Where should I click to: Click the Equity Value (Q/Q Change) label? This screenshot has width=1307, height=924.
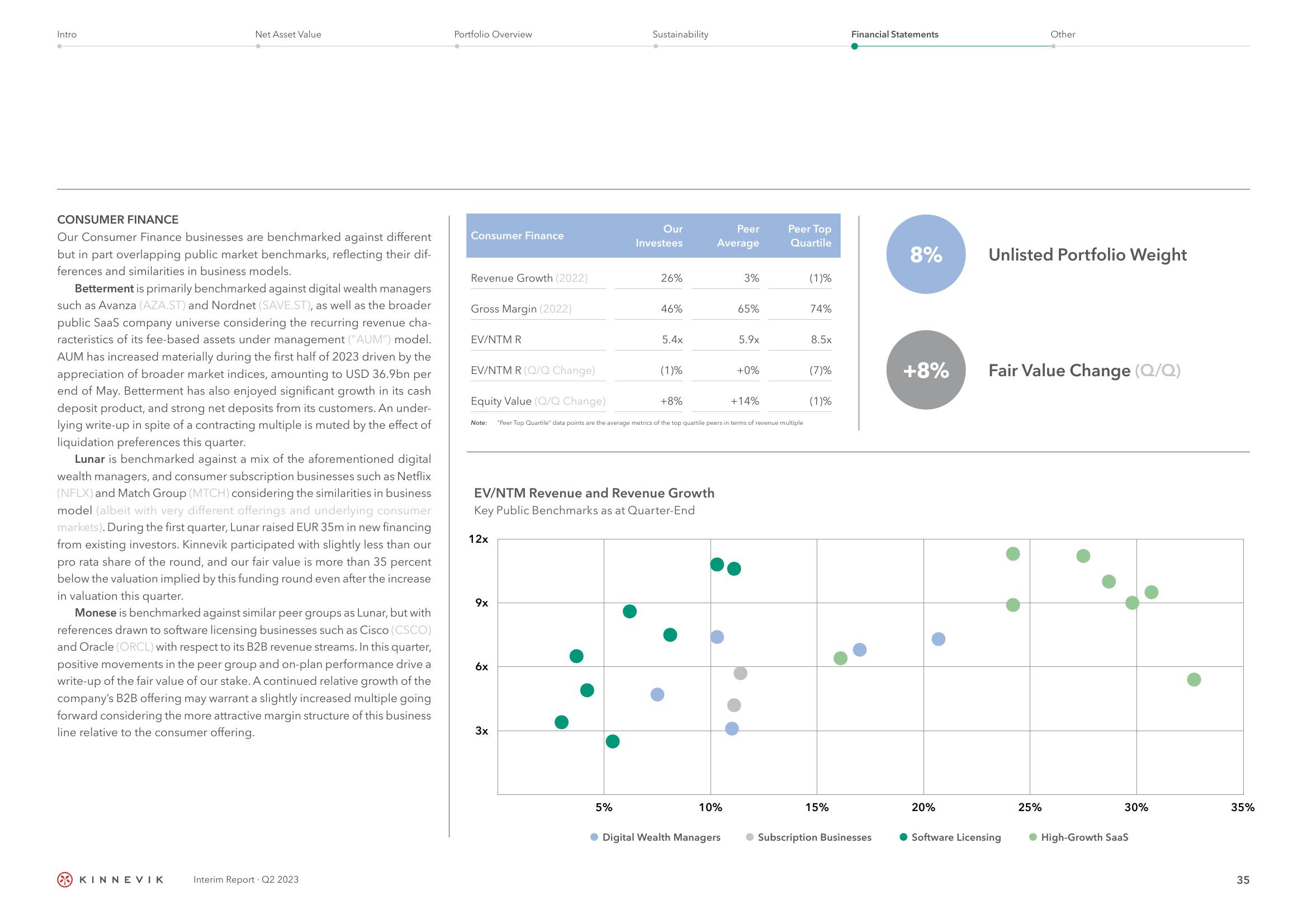point(538,401)
